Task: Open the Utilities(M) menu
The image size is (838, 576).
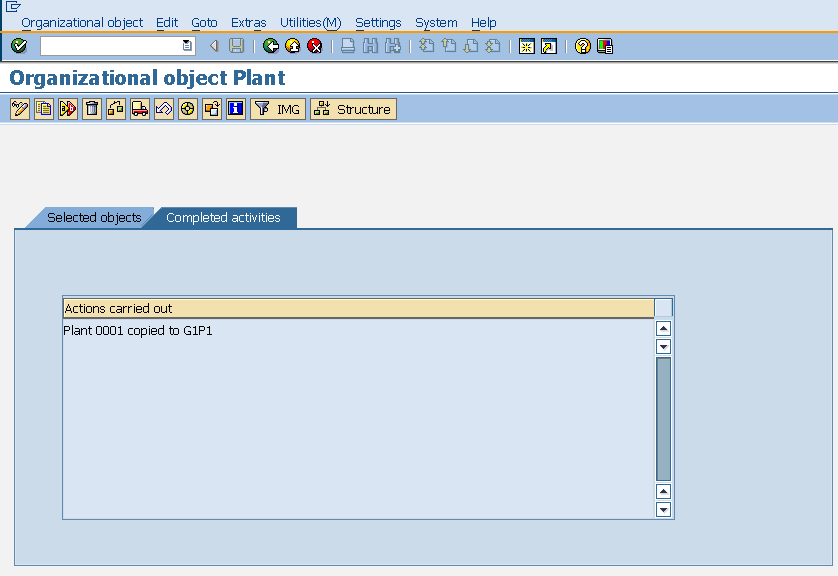Action: (x=310, y=22)
